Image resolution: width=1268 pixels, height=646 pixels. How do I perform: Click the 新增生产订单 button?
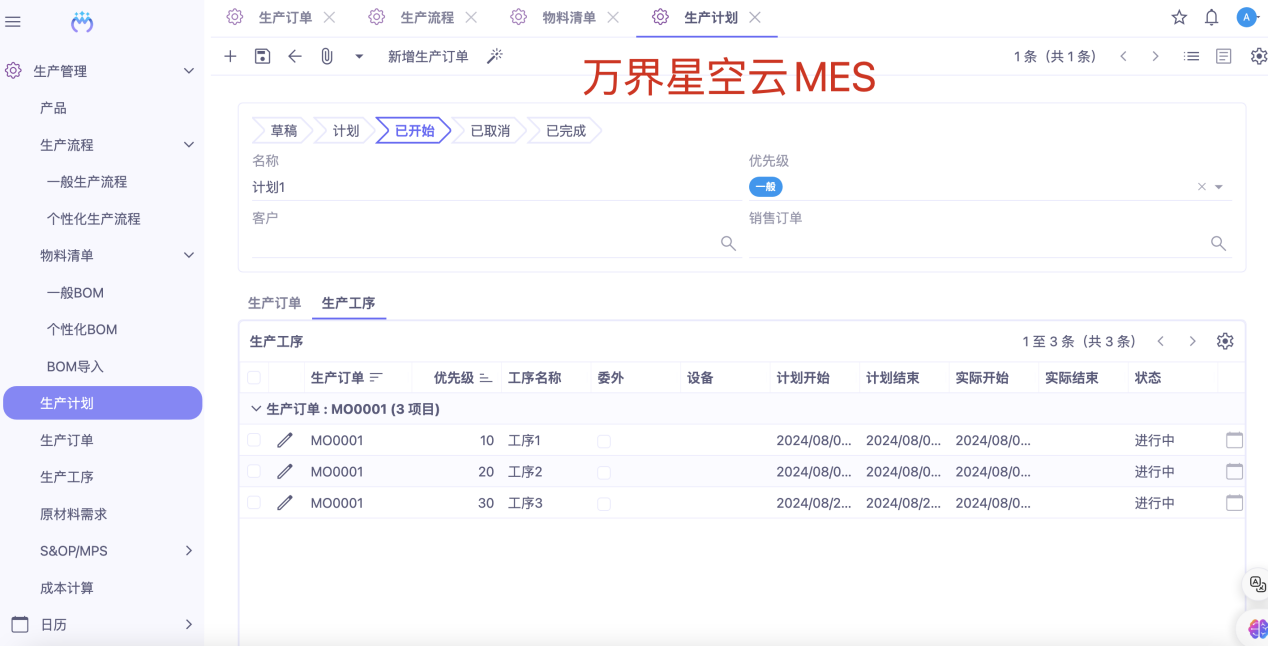(x=427, y=56)
